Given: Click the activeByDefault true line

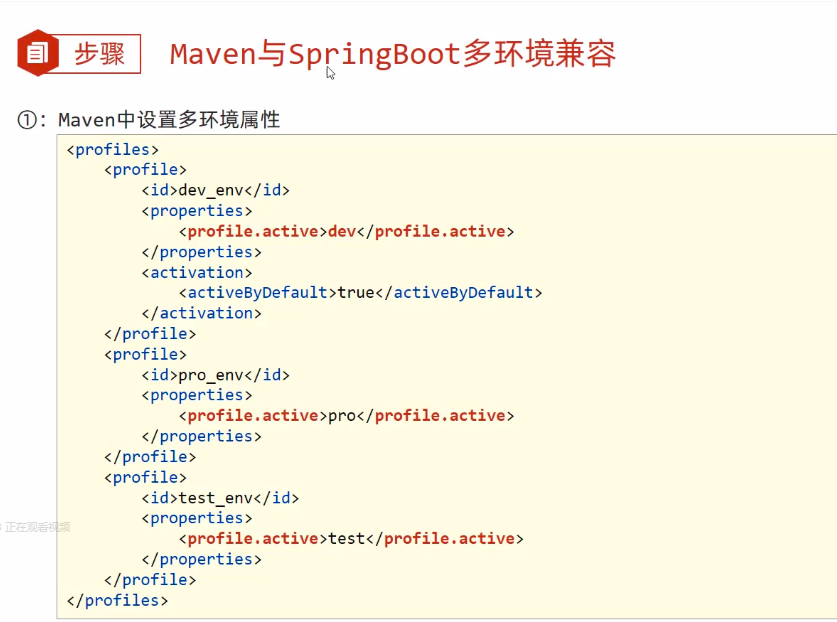Looking at the screenshot, I should (x=360, y=293).
